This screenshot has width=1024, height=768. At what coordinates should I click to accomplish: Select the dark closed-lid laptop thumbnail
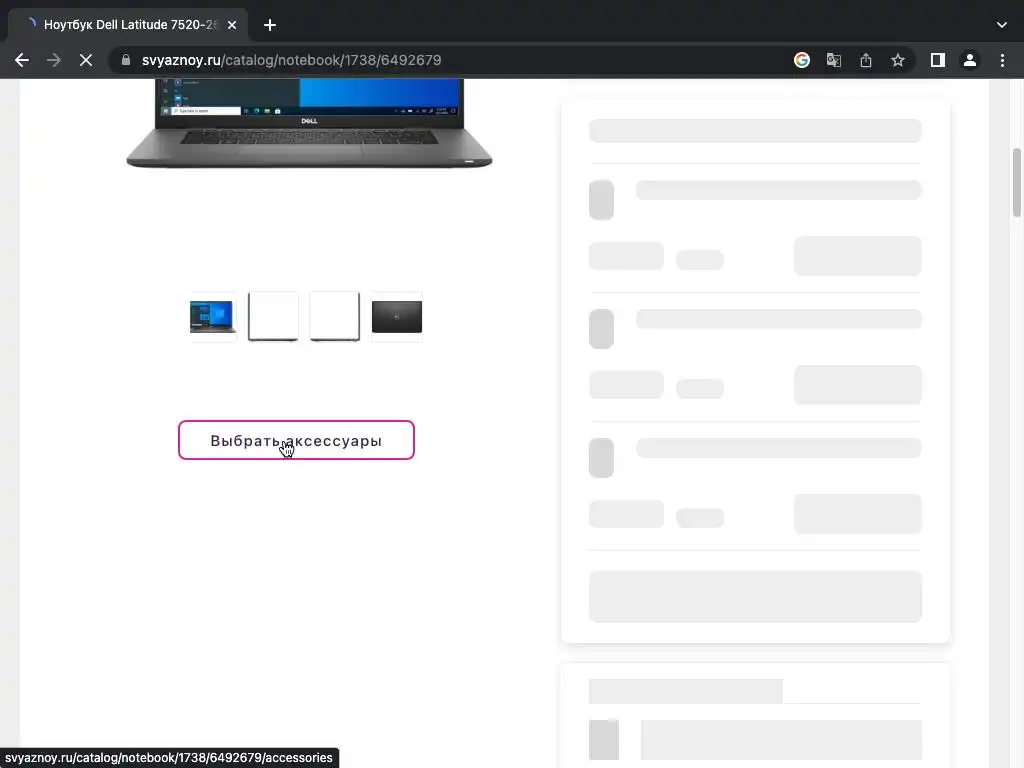tap(396, 317)
